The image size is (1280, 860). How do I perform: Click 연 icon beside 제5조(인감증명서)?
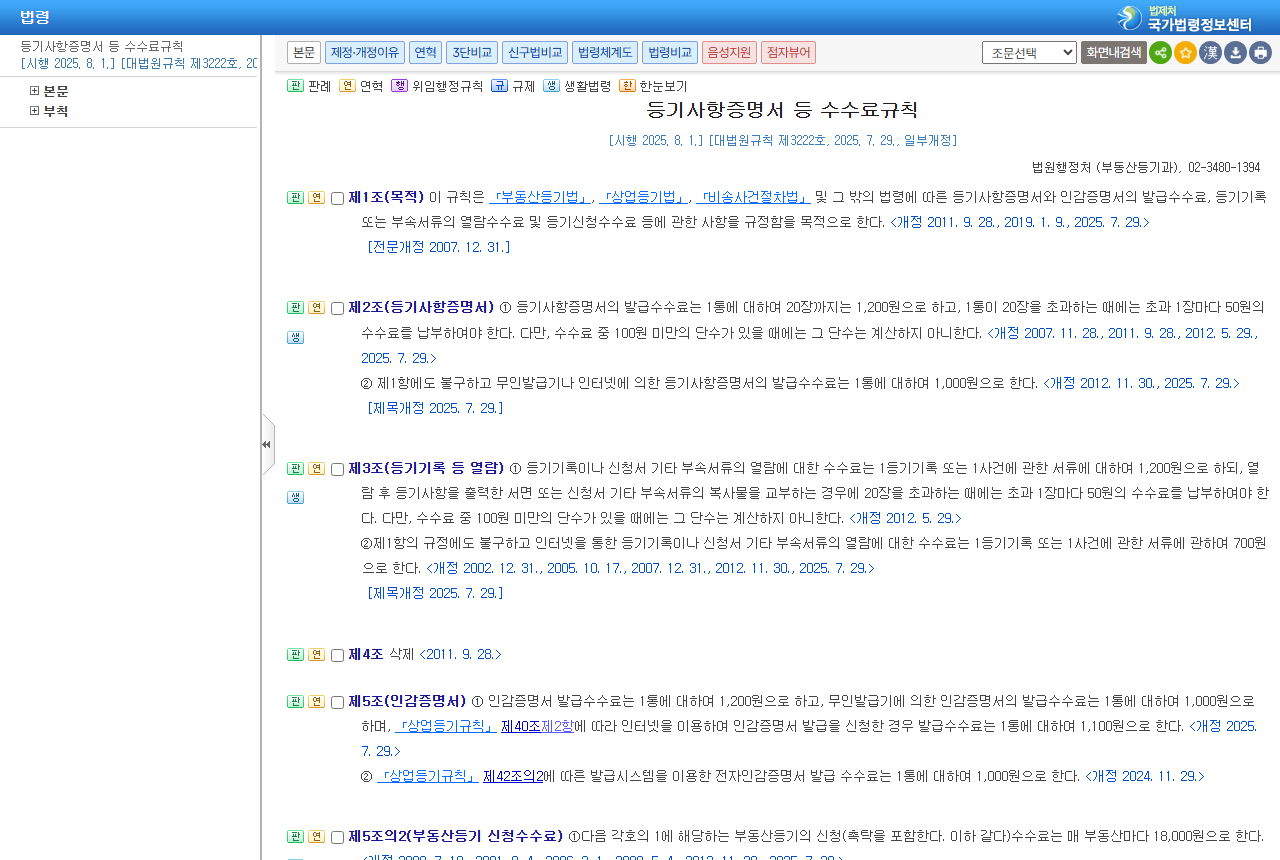(x=316, y=701)
